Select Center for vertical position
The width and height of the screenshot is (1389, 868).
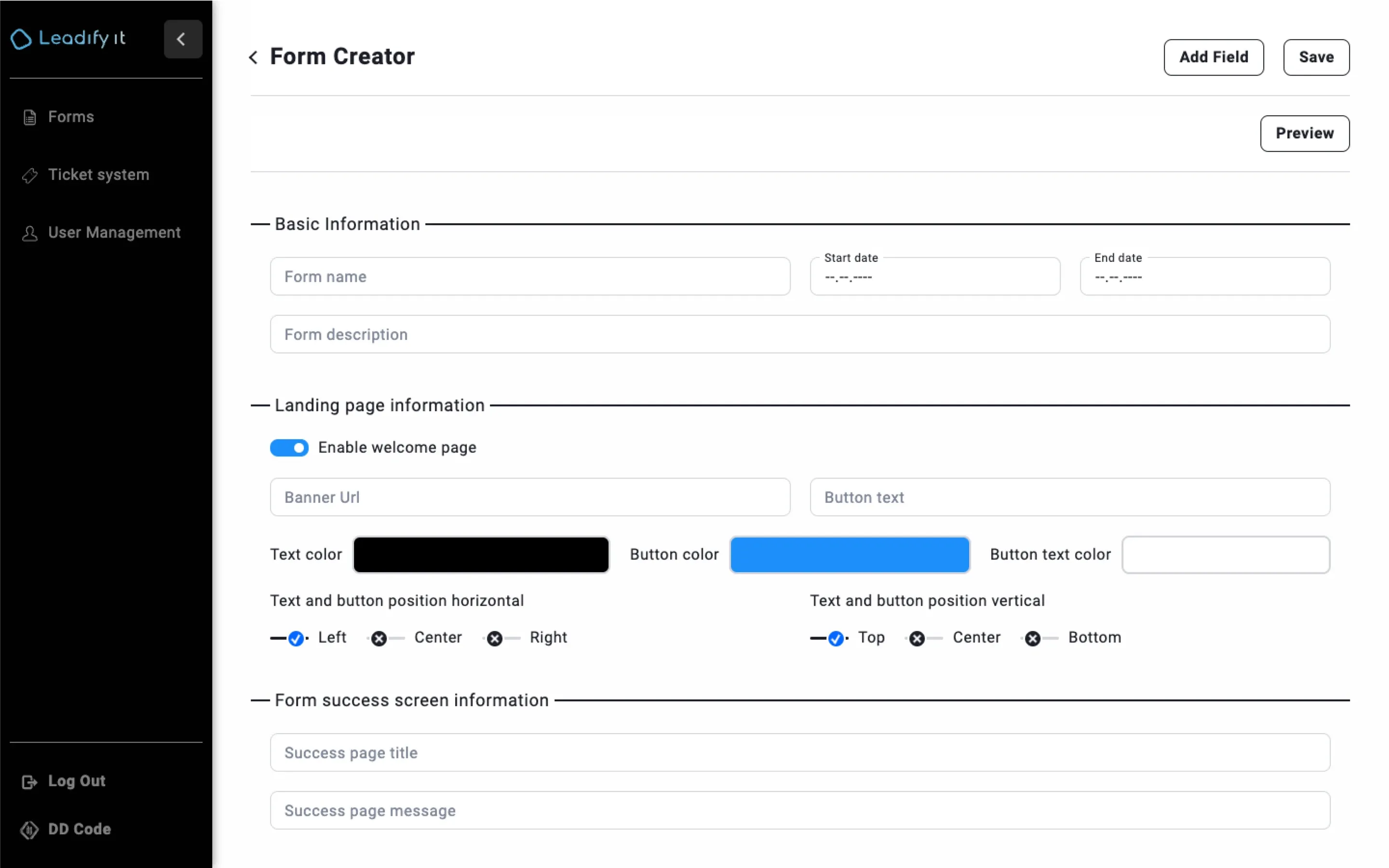[917, 638]
